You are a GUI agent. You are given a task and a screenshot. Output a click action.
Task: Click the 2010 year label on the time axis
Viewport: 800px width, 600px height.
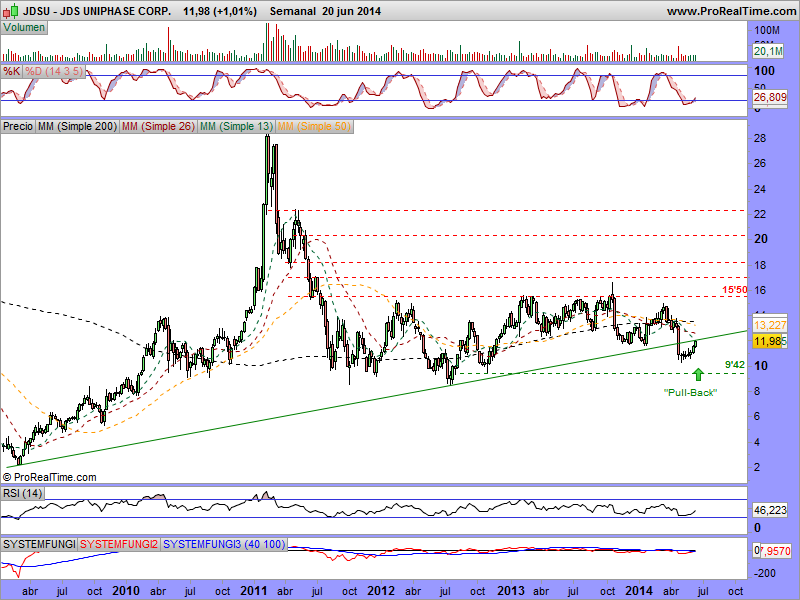[x=126, y=591]
